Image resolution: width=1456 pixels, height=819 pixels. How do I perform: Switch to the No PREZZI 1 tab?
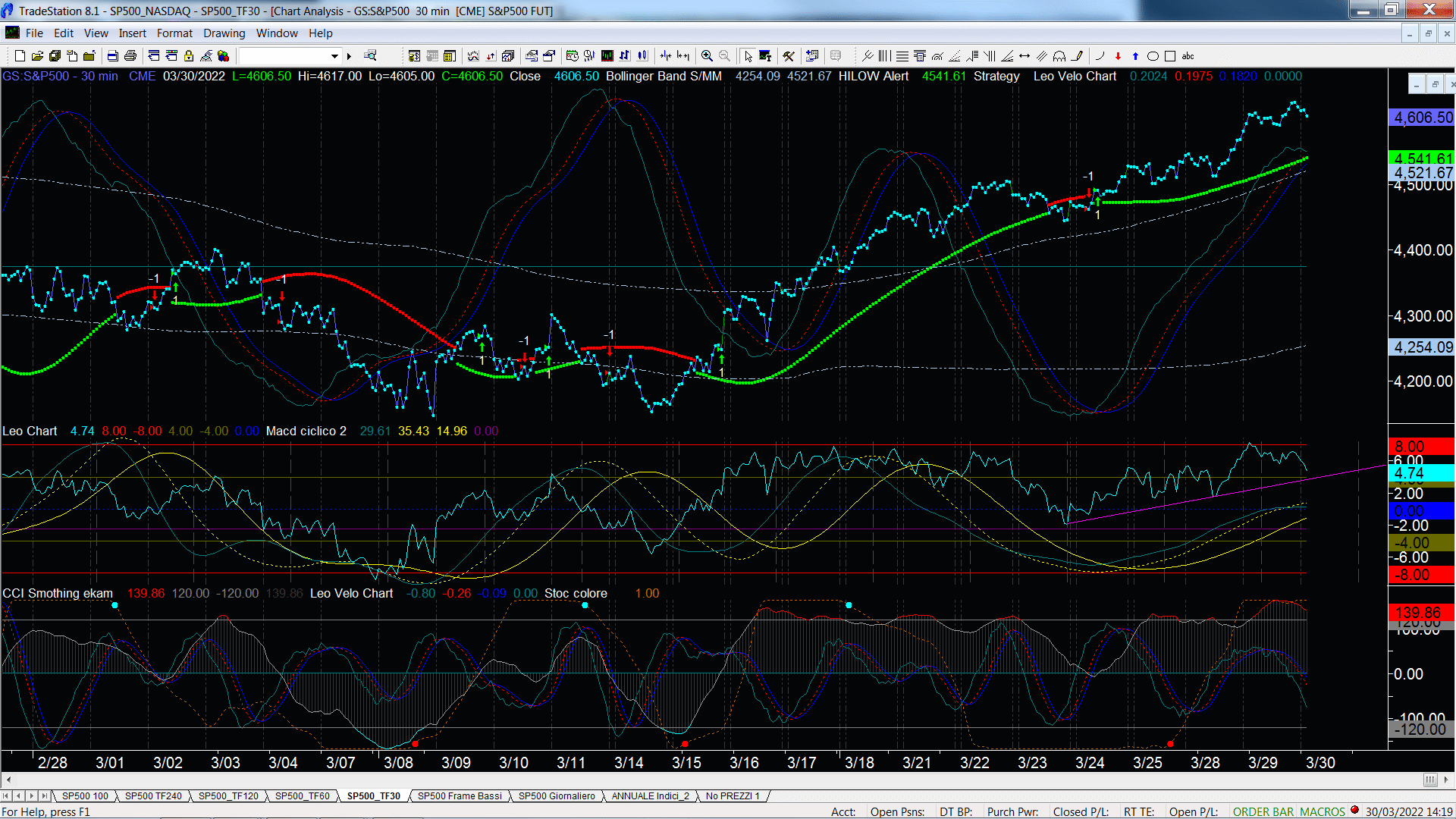tap(733, 795)
